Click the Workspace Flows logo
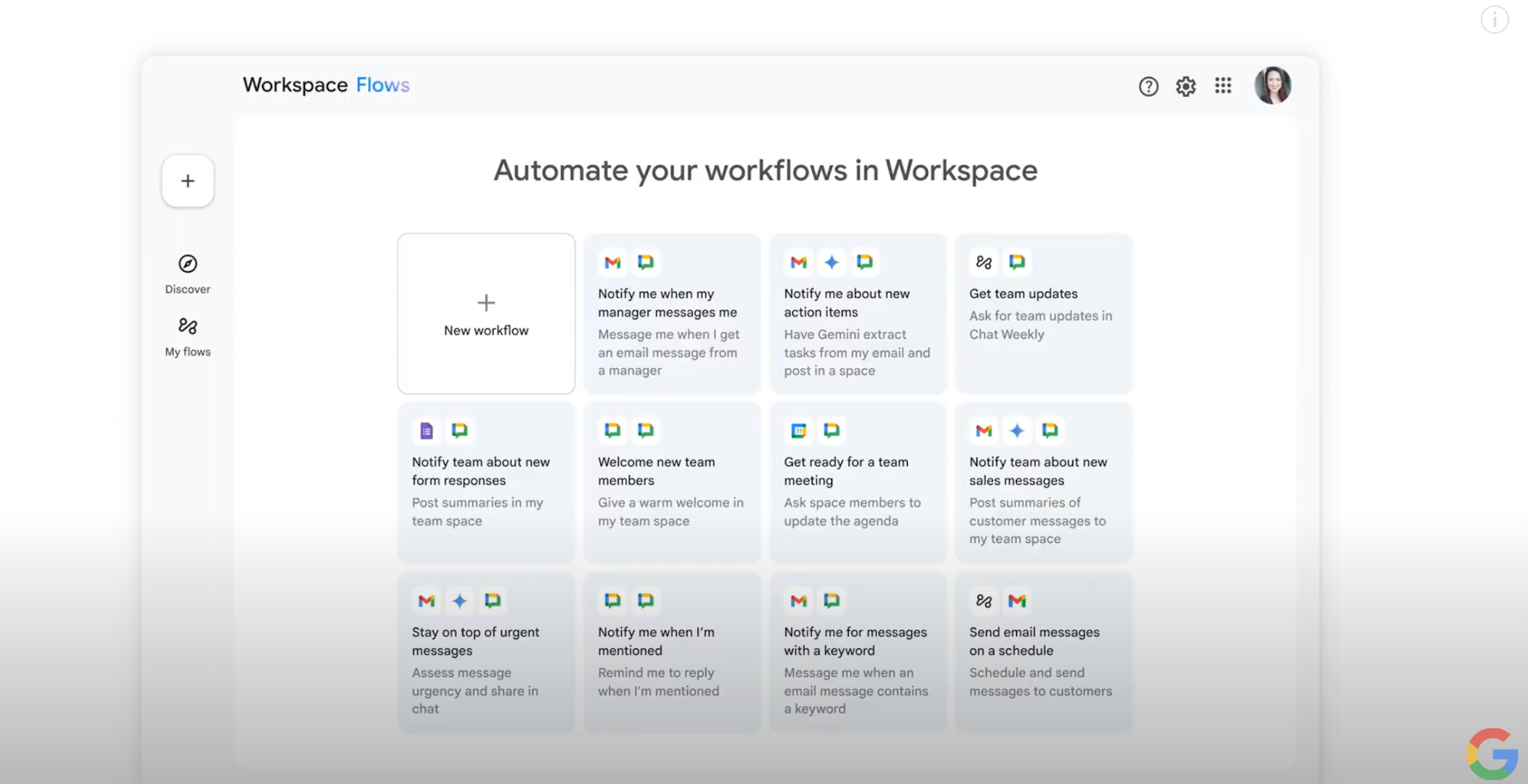Viewport: 1528px width, 784px height. pos(326,85)
